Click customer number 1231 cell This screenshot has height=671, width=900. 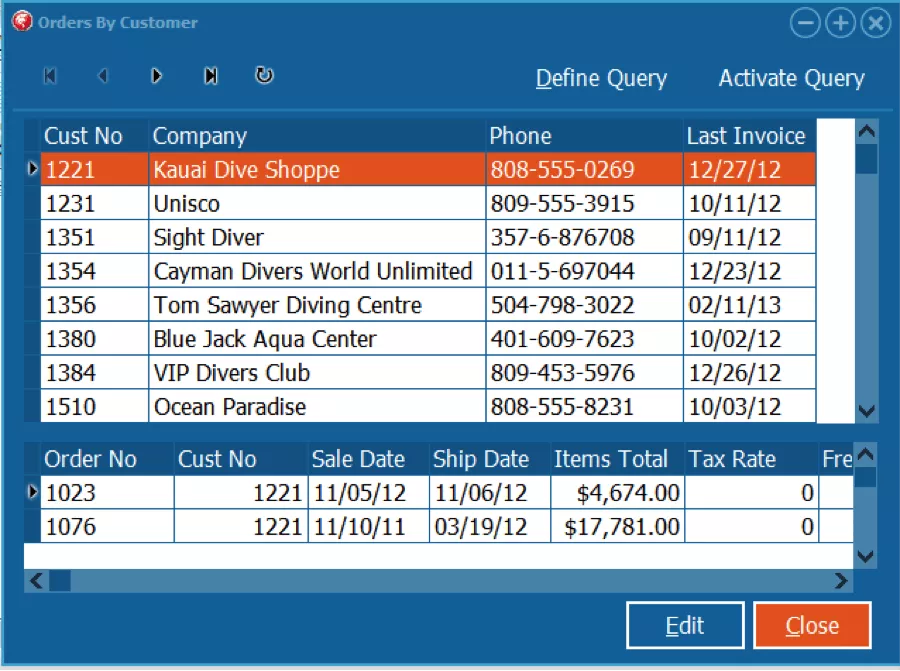(95, 203)
